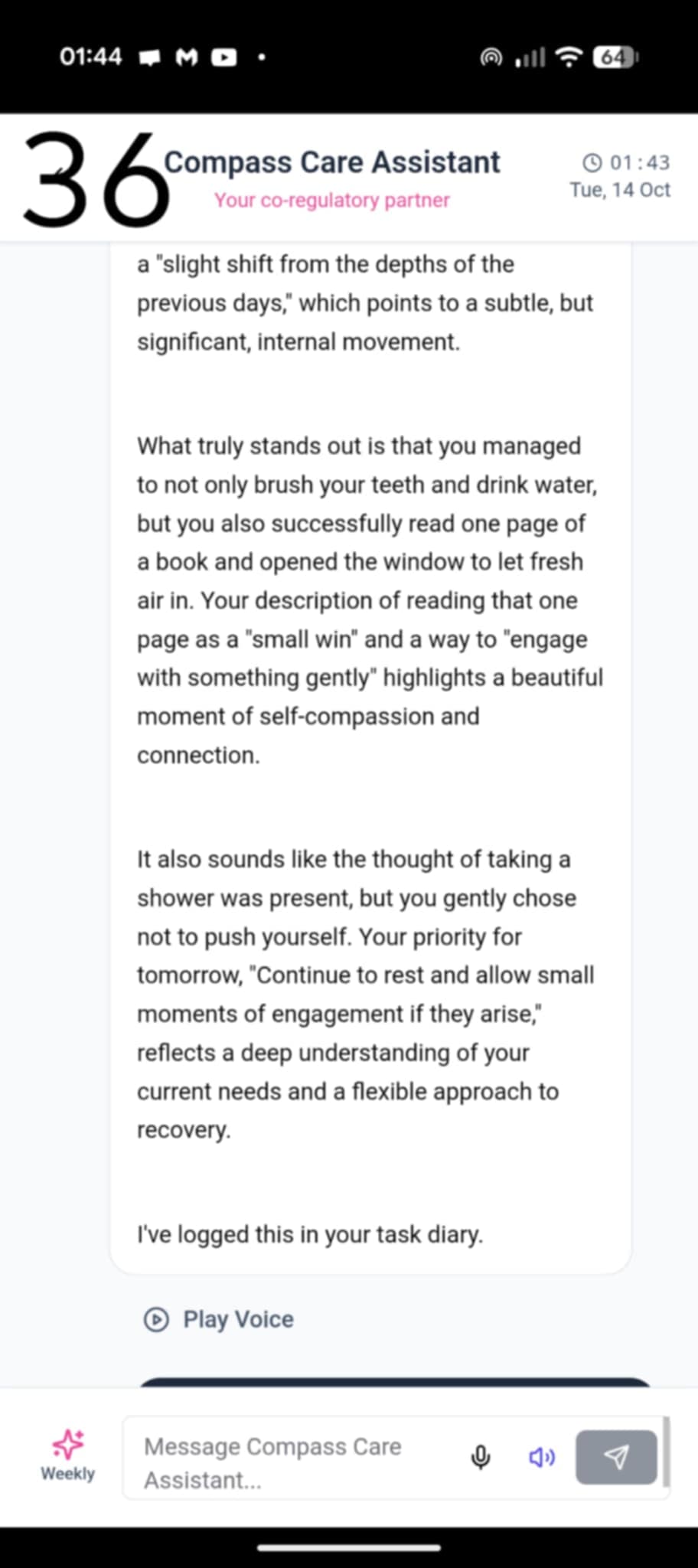The width and height of the screenshot is (698, 1568).
Task: Play Voice for the assistant message
Action: [220, 1319]
